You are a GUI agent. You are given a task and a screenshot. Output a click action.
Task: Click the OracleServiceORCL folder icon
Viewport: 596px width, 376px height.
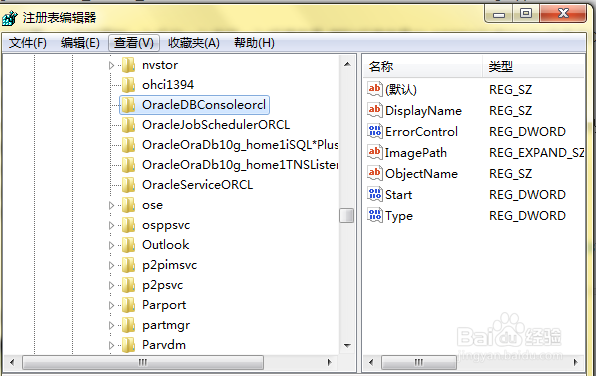pos(128,185)
